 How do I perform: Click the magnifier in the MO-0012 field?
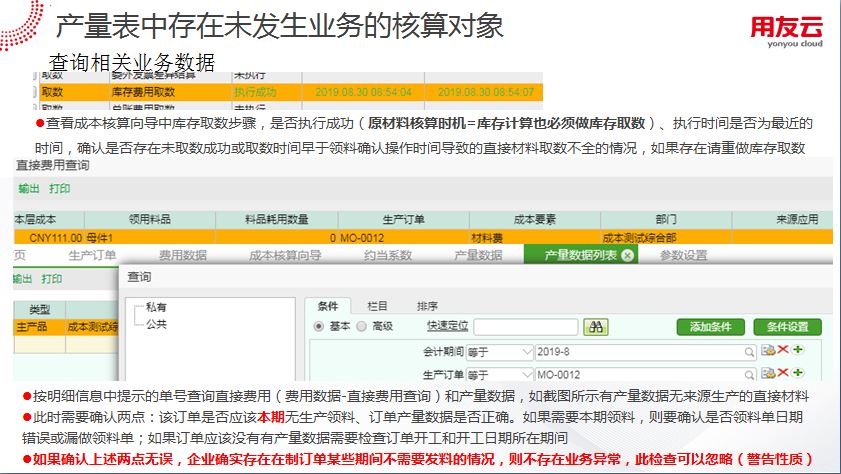[749, 375]
